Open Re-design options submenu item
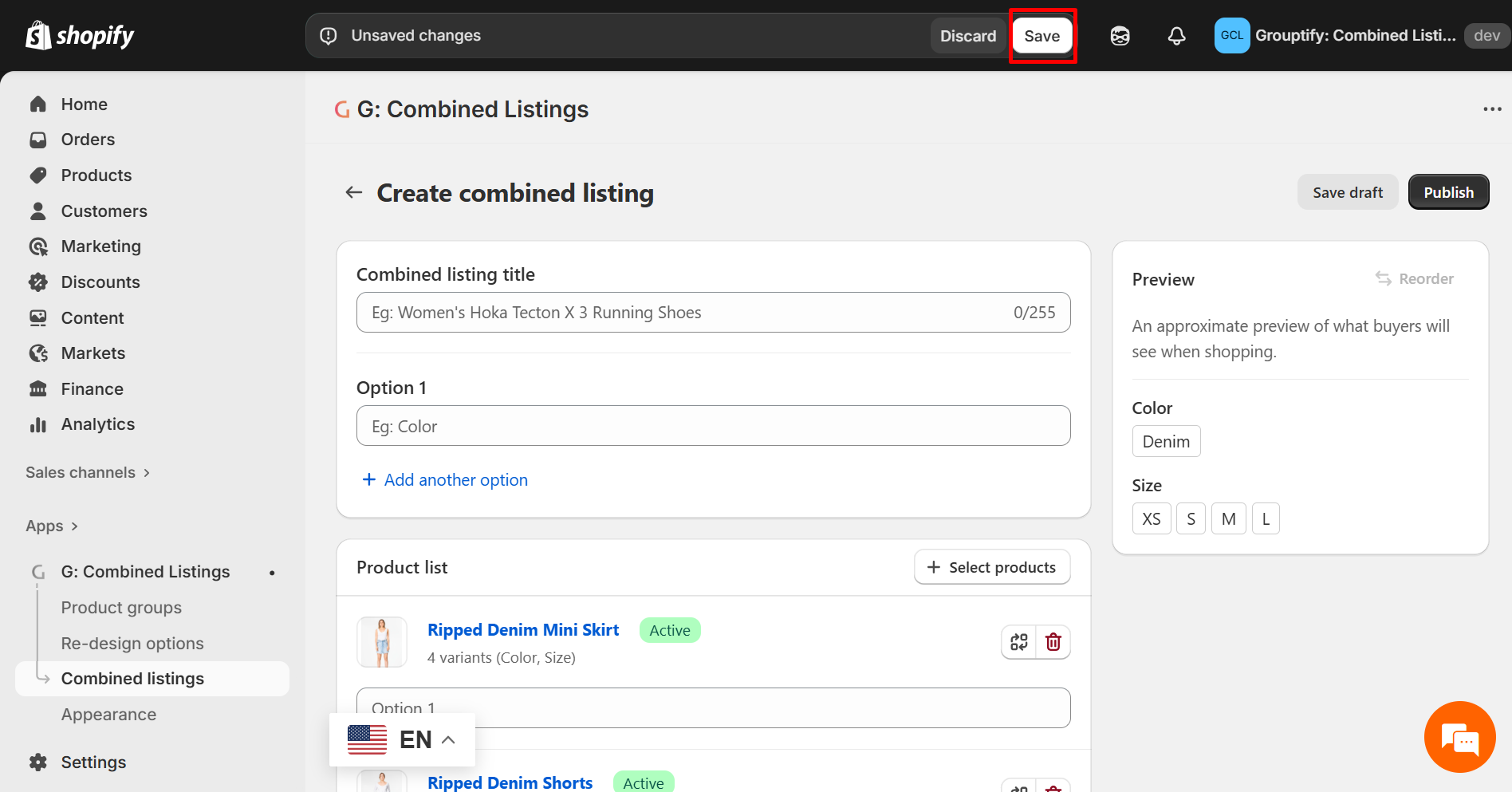Image resolution: width=1512 pixels, height=792 pixels. 132,643
